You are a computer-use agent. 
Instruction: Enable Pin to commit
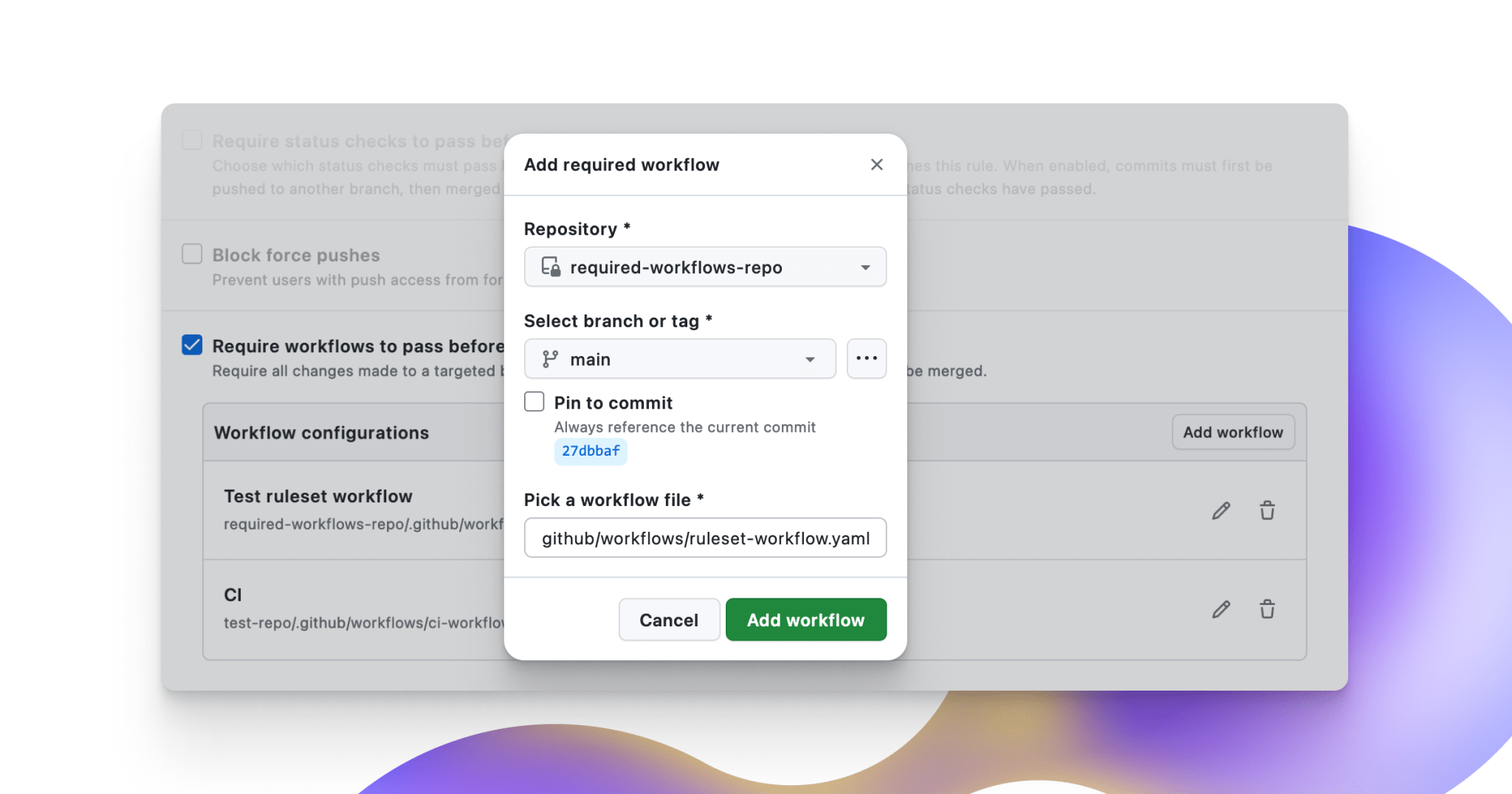[x=534, y=401]
